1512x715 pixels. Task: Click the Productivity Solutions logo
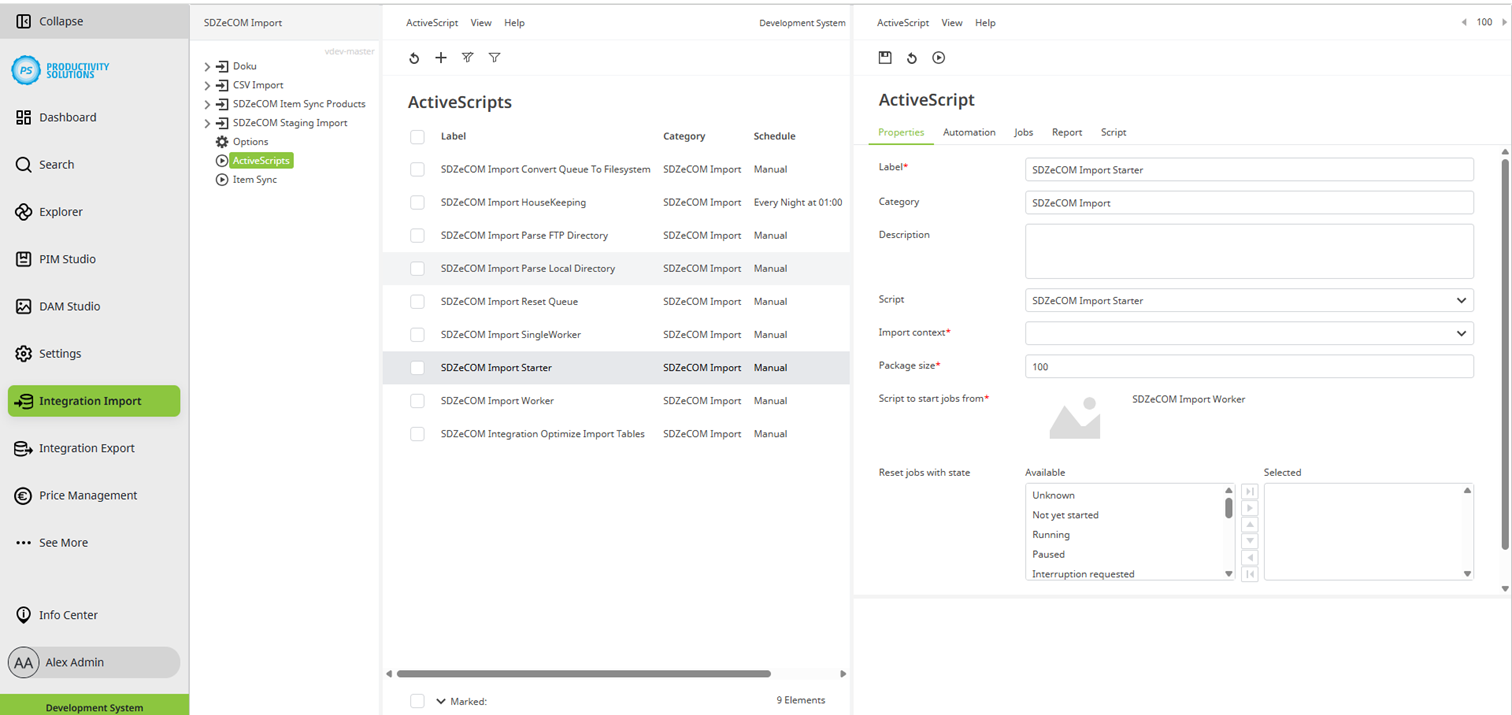tap(60, 70)
